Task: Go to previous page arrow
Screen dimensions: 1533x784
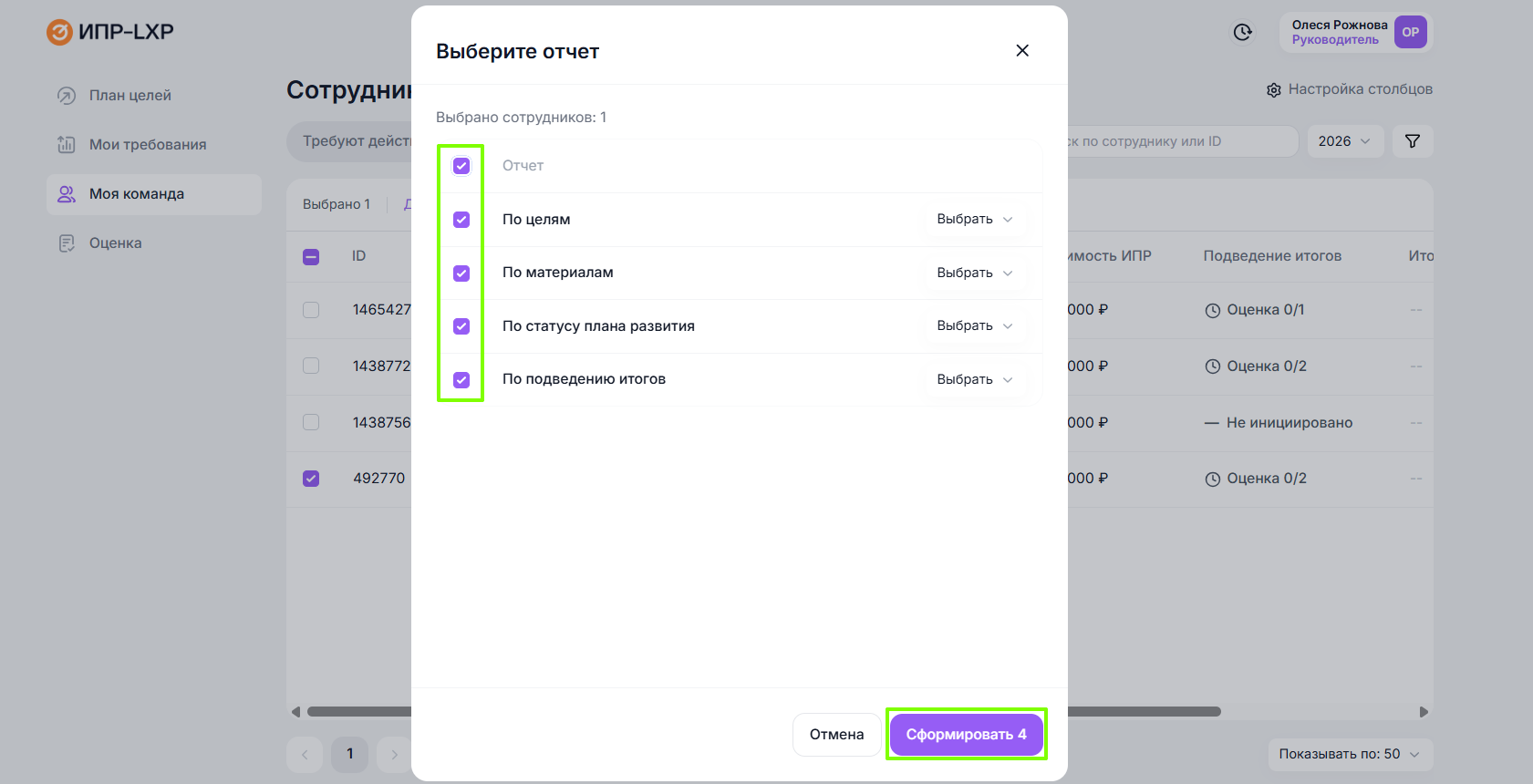Action: tap(305, 755)
